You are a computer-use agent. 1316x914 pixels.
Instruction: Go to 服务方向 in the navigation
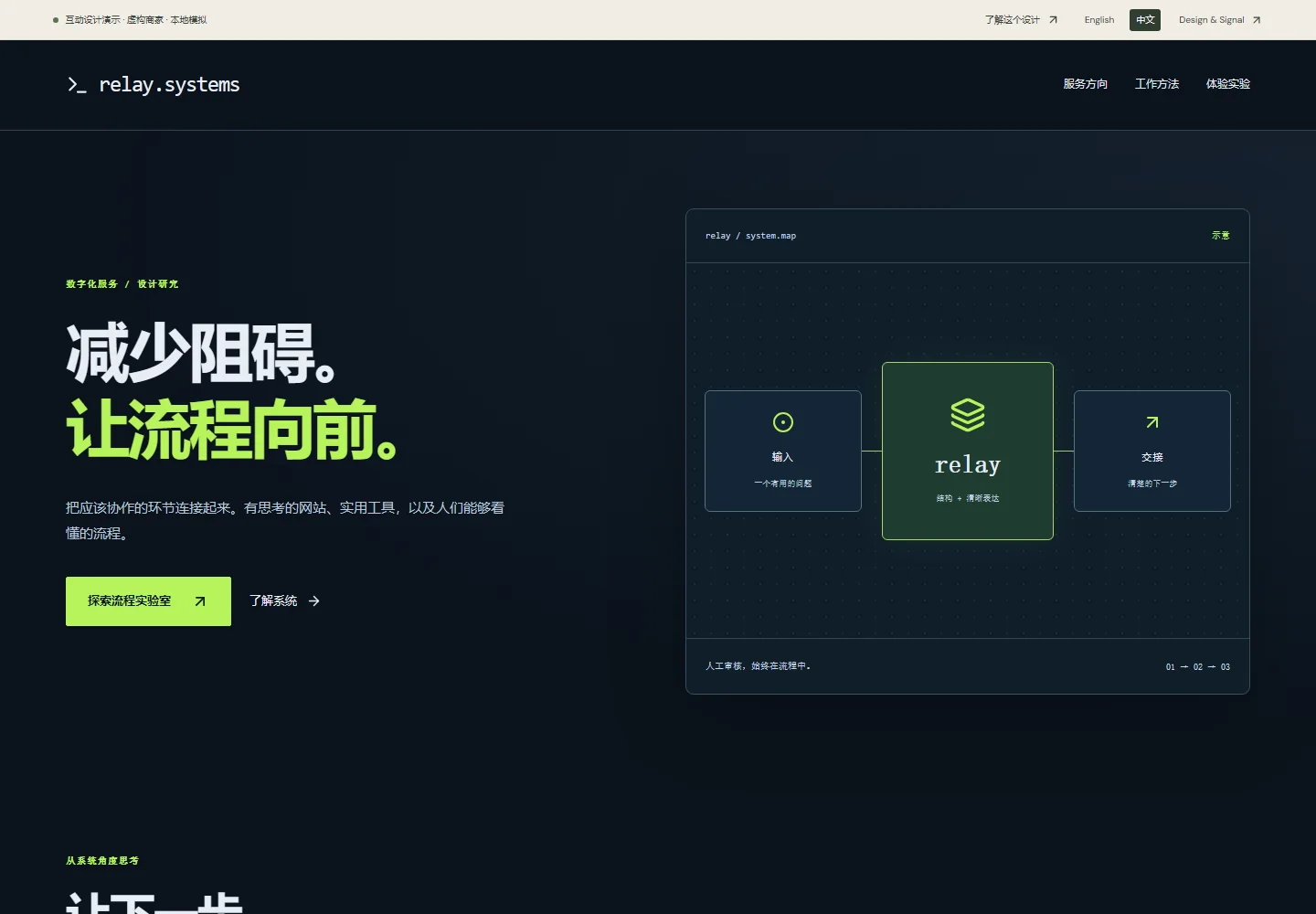click(x=1085, y=84)
